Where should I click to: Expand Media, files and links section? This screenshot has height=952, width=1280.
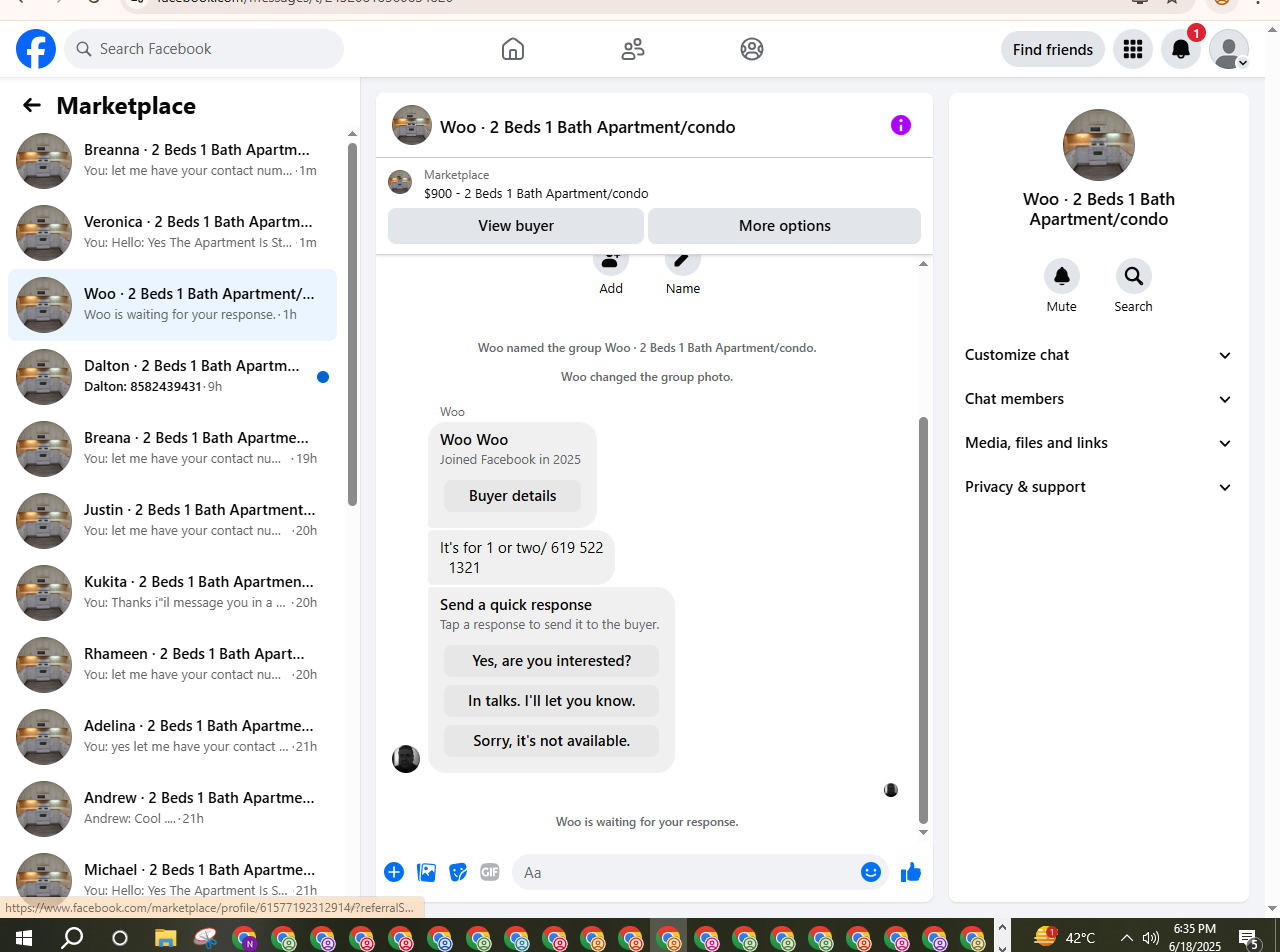(1099, 443)
